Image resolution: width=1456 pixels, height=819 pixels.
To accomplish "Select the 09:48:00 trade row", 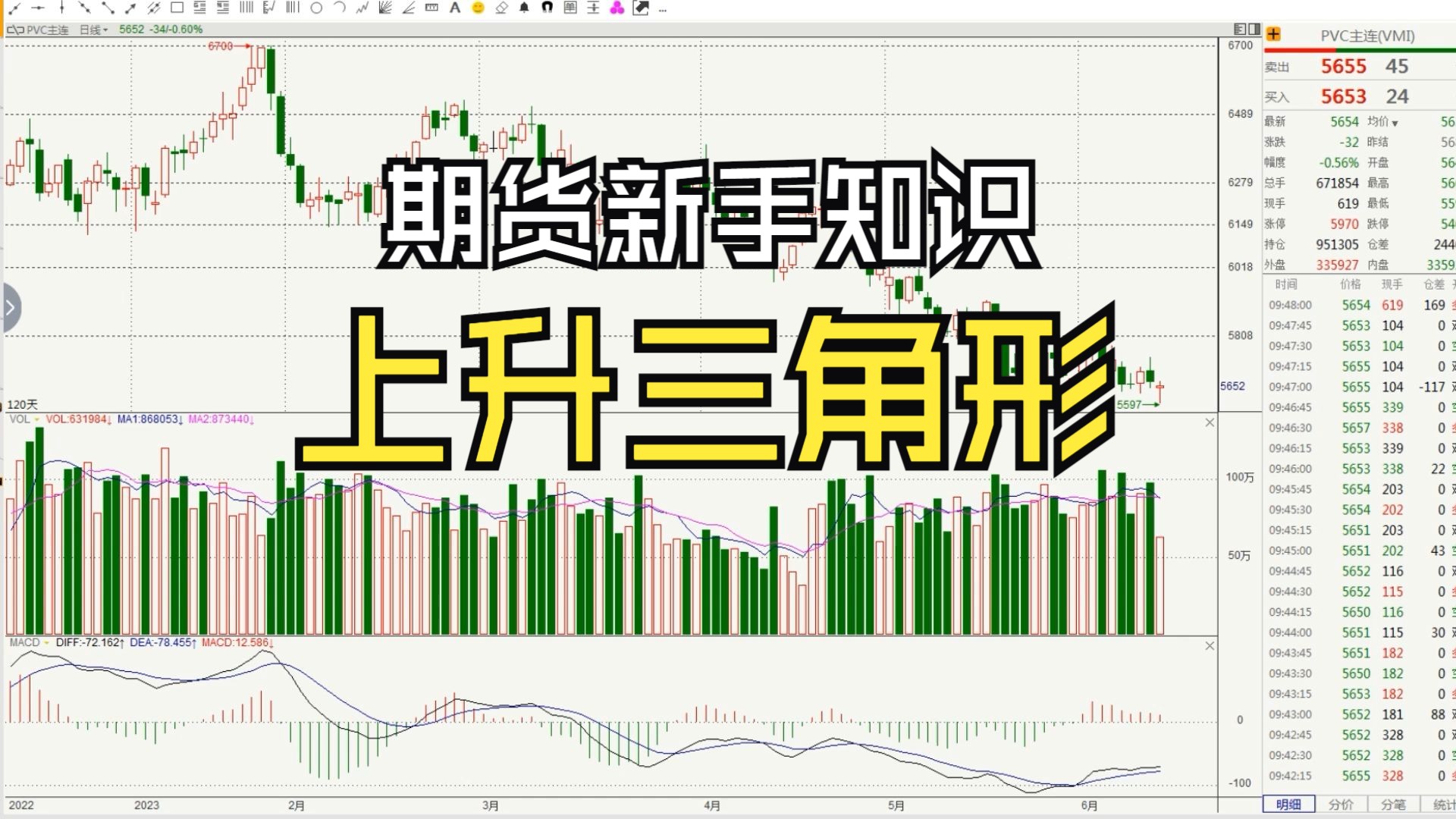I will pos(1360,305).
